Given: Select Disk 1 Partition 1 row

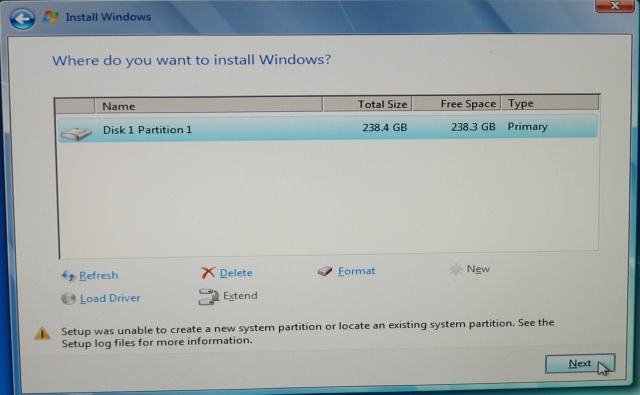Looking at the screenshot, I should [x=328, y=129].
